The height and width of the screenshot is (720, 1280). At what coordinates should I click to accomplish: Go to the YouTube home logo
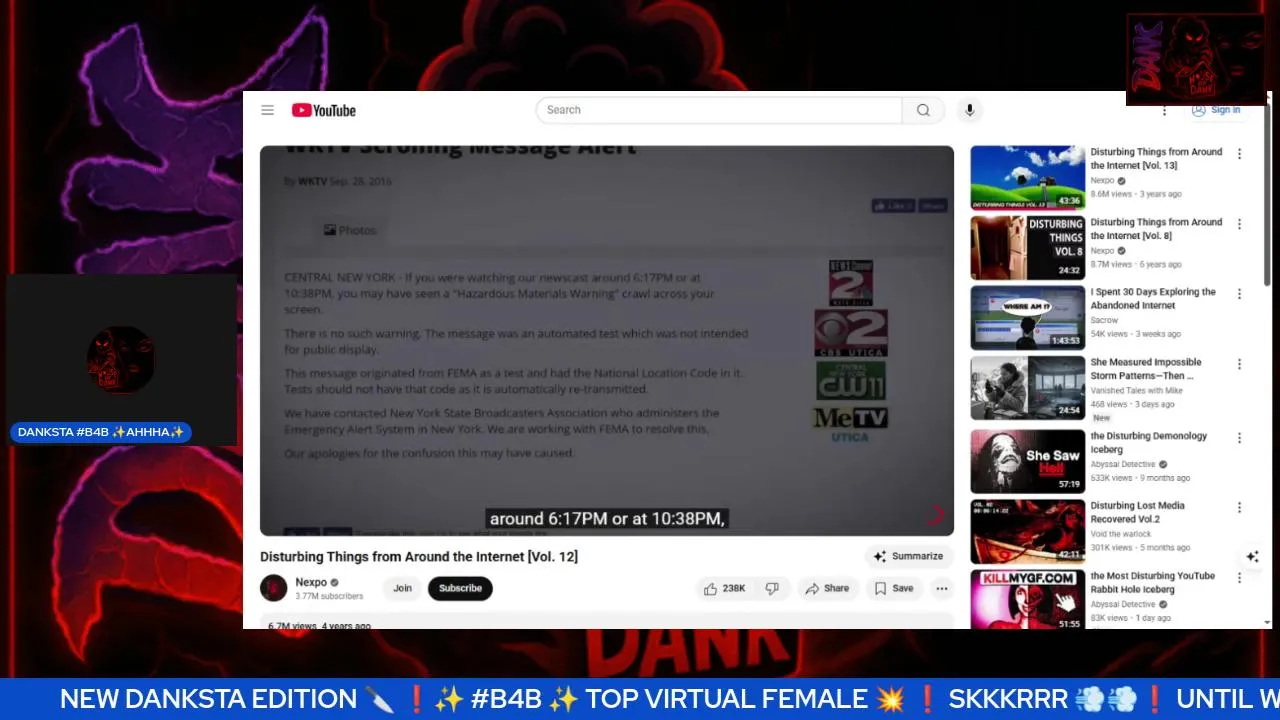pyautogui.click(x=323, y=110)
